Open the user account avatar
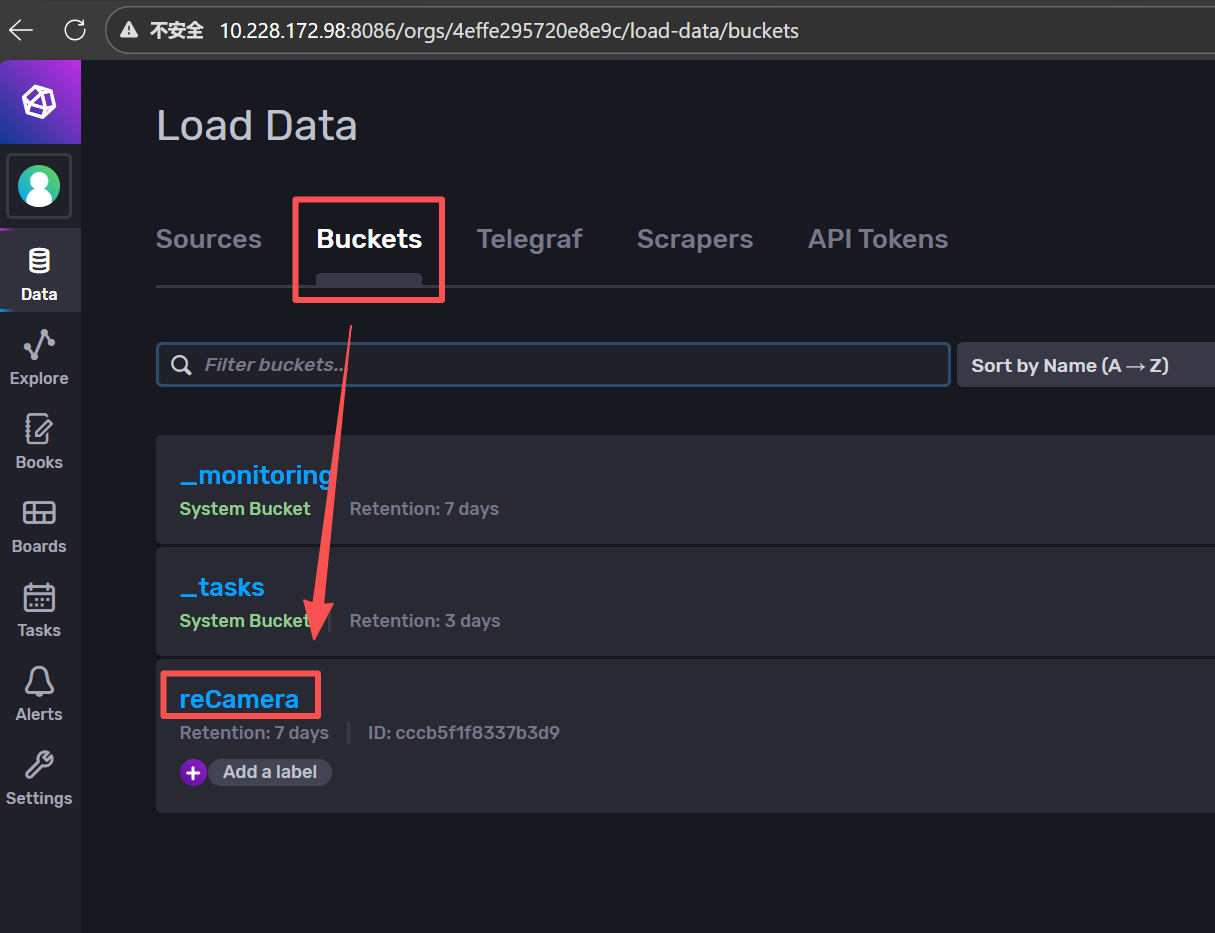Screen dimensions: 1215x933 point(39,186)
